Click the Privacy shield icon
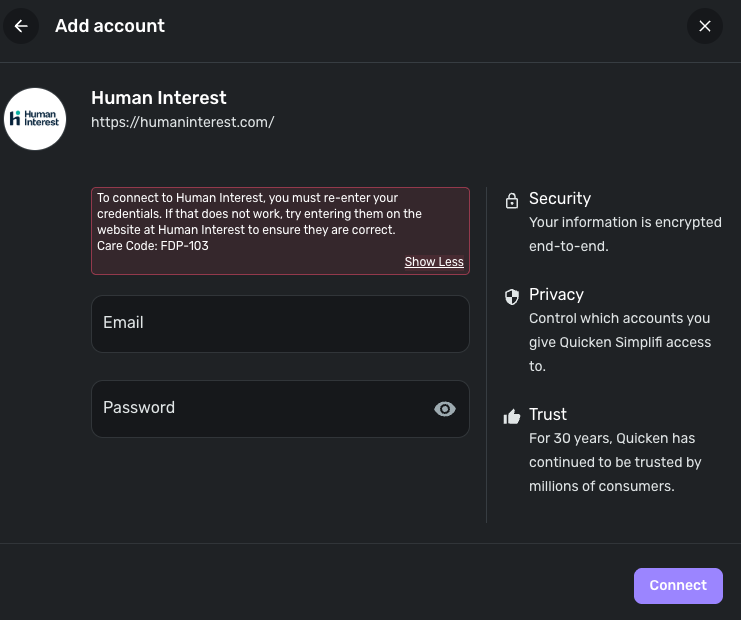The image size is (741, 620). tap(512, 296)
